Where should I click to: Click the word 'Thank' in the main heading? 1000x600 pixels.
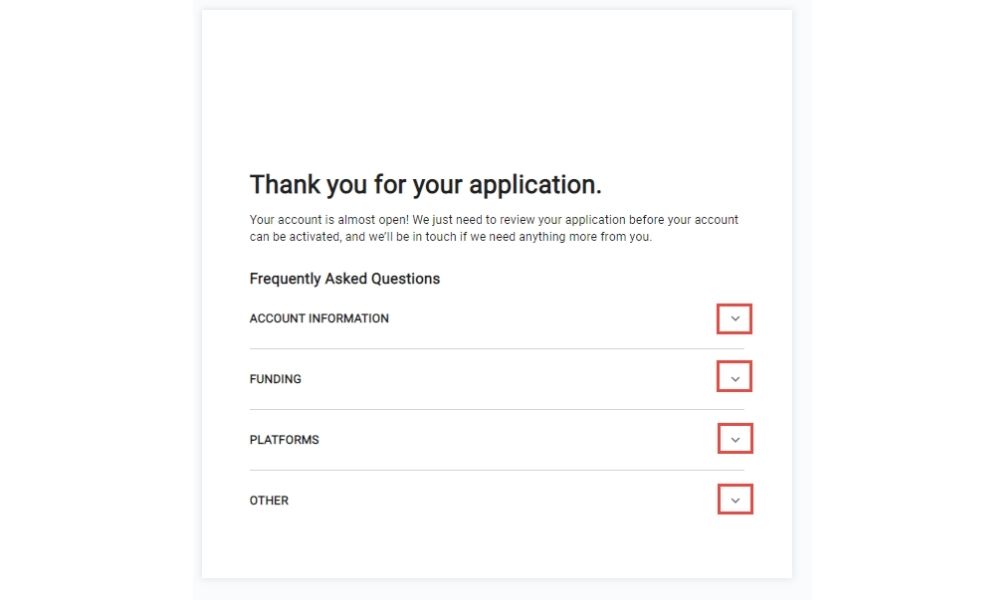[285, 185]
